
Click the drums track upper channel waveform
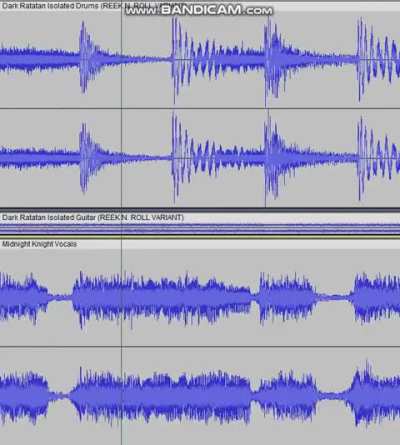(200, 60)
